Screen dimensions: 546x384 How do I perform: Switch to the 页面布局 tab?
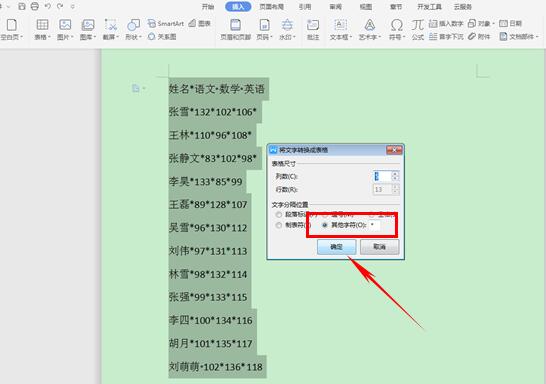(x=271, y=7)
